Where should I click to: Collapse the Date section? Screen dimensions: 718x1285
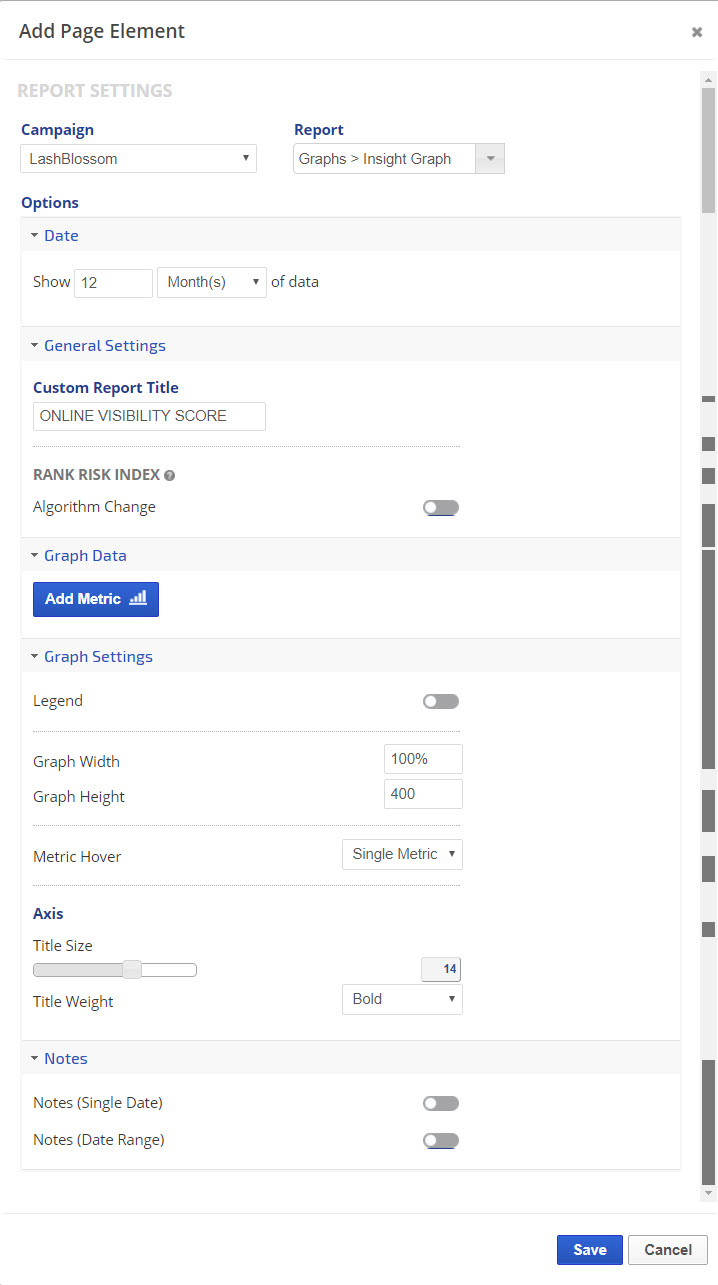click(x=60, y=236)
